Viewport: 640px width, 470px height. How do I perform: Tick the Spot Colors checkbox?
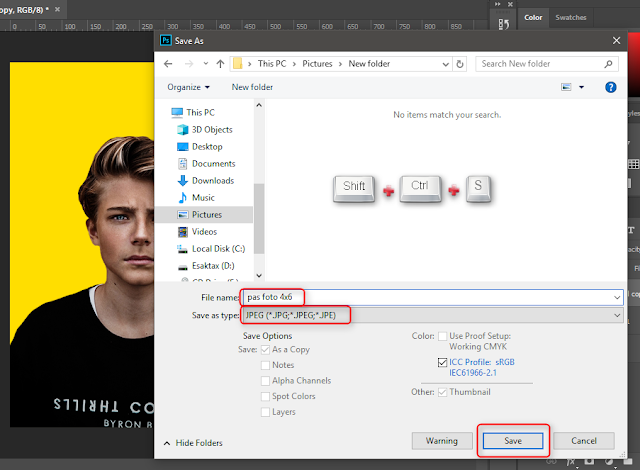(265, 396)
